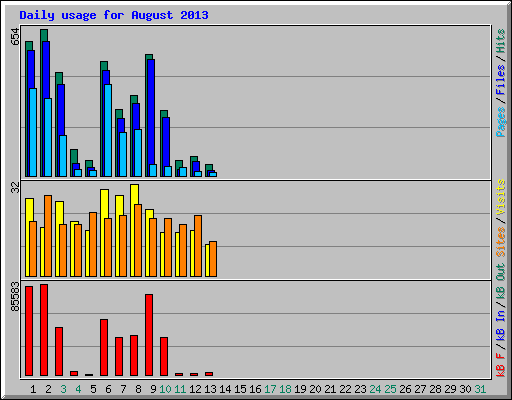The width and height of the screenshot is (512, 400).
Task: Select day 6 on the date axis
Action: point(108,389)
